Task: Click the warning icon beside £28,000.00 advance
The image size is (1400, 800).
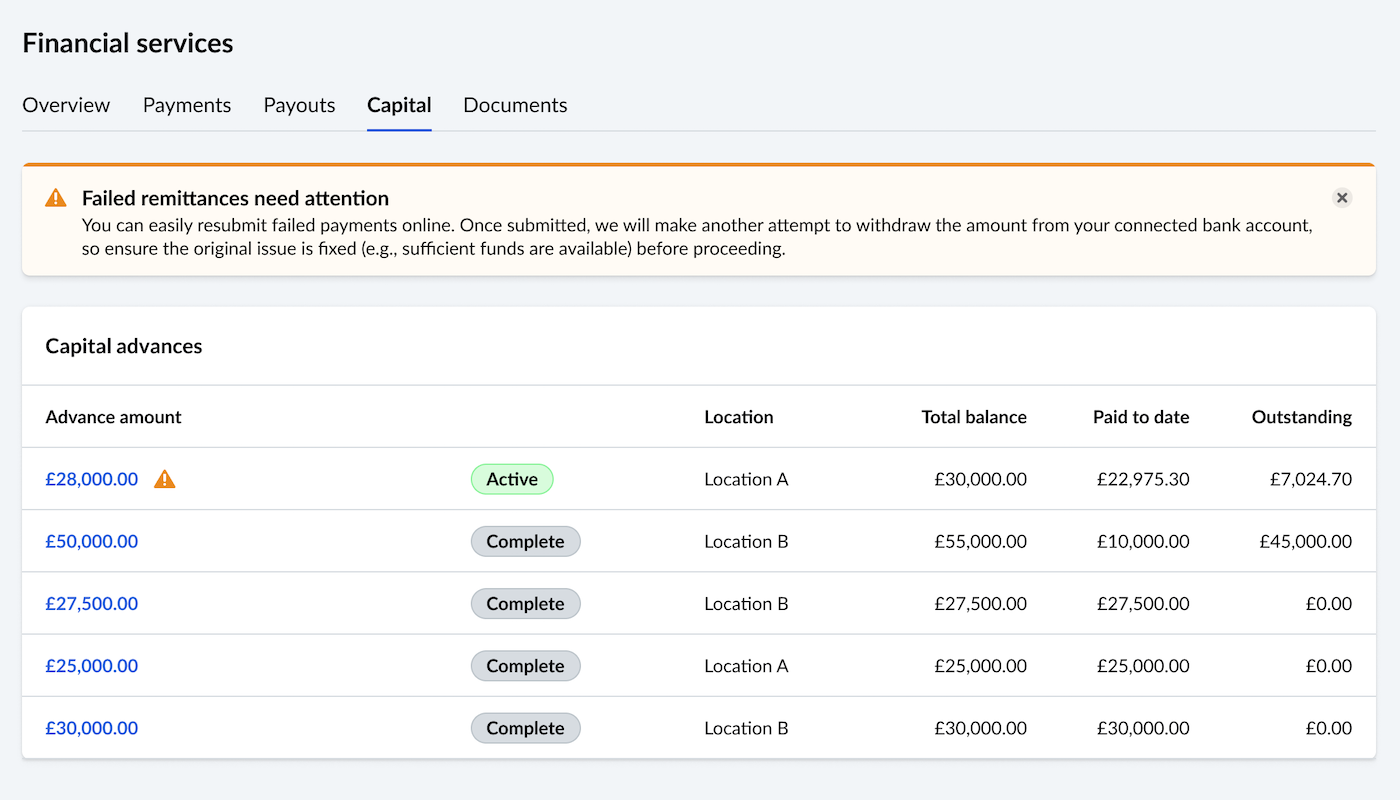Action: point(165,480)
